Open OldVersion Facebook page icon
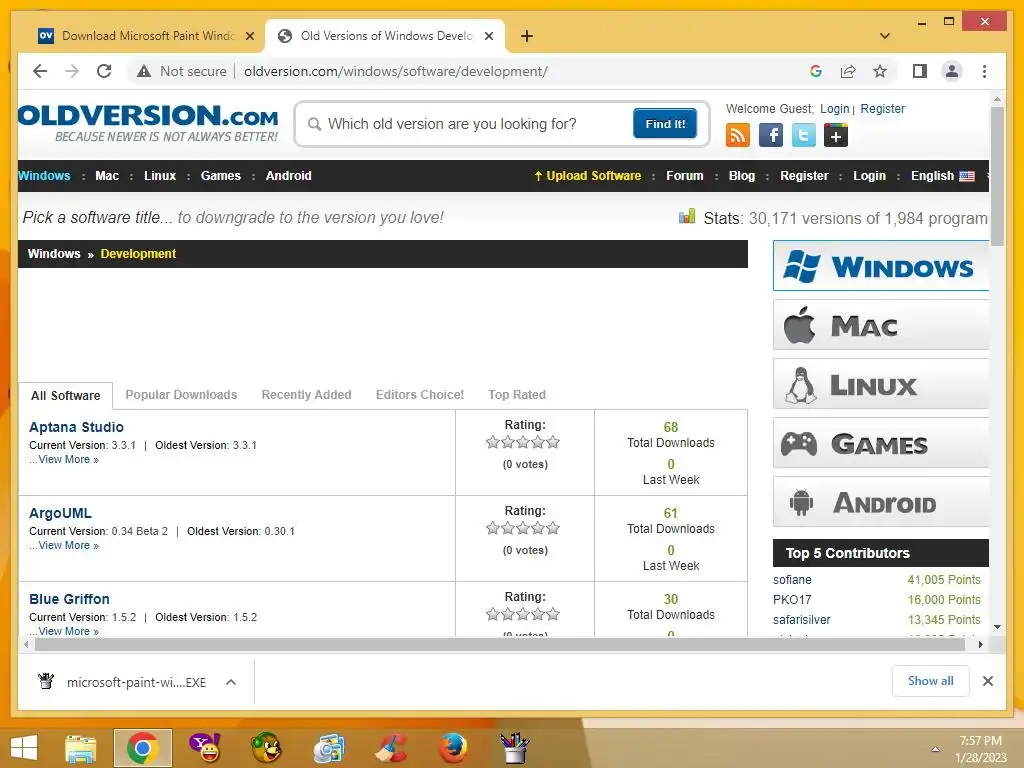Screen dimensions: 1024x768 coord(771,136)
